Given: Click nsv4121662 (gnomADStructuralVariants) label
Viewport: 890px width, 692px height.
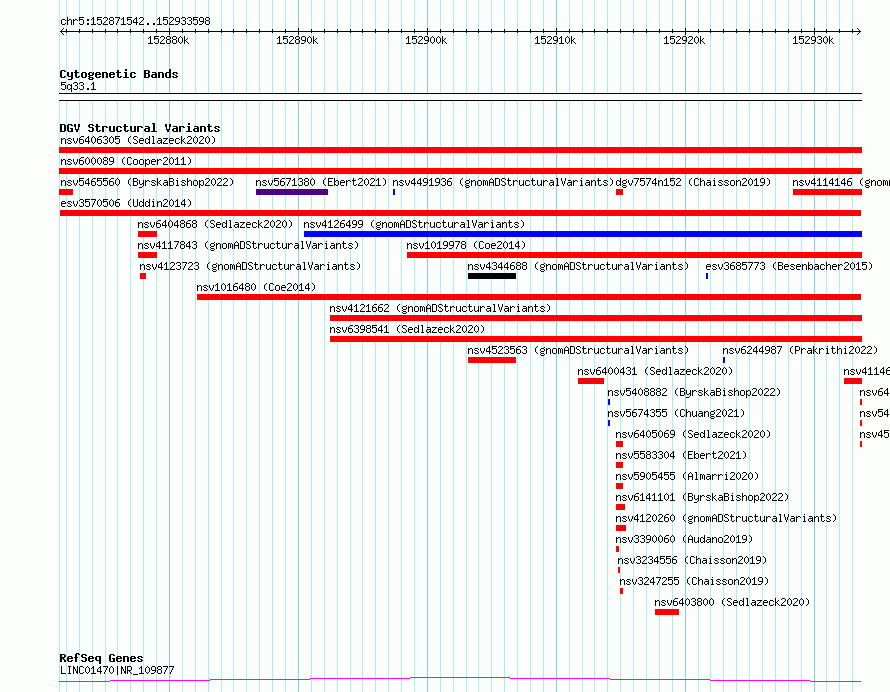Looking at the screenshot, I should click(x=440, y=308).
